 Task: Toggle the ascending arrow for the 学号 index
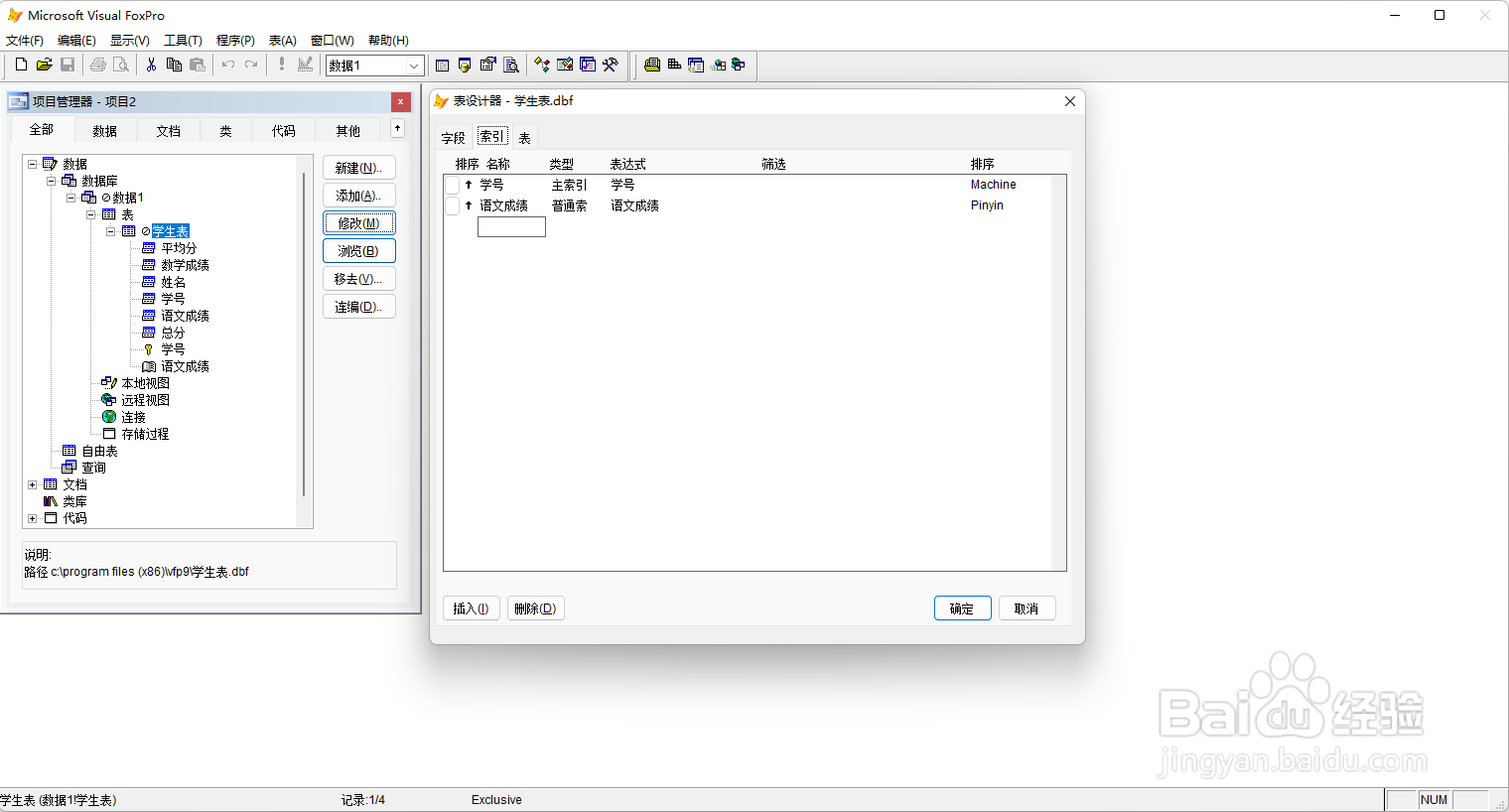[x=467, y=185]
